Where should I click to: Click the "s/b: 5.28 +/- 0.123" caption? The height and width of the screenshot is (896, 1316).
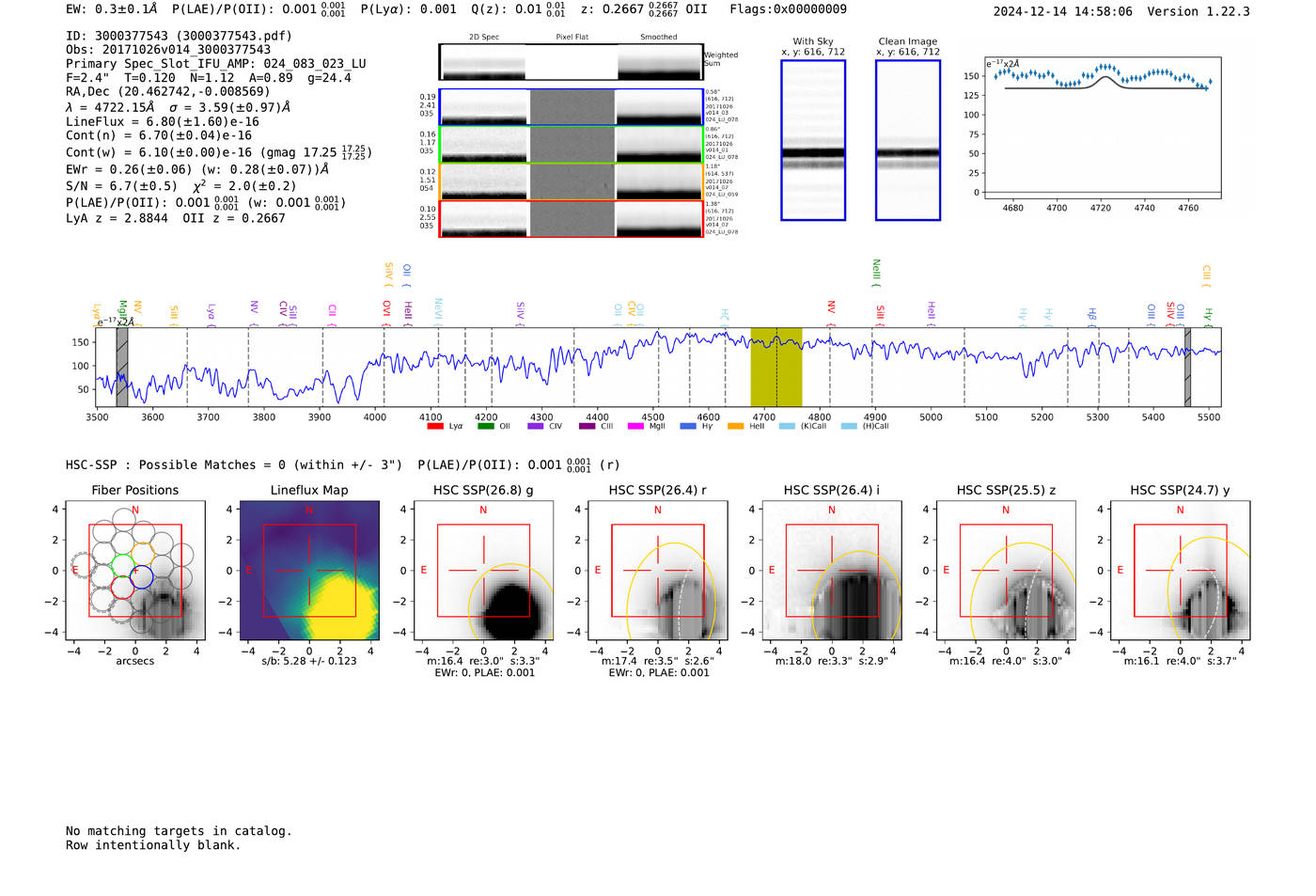click(309, 661)
